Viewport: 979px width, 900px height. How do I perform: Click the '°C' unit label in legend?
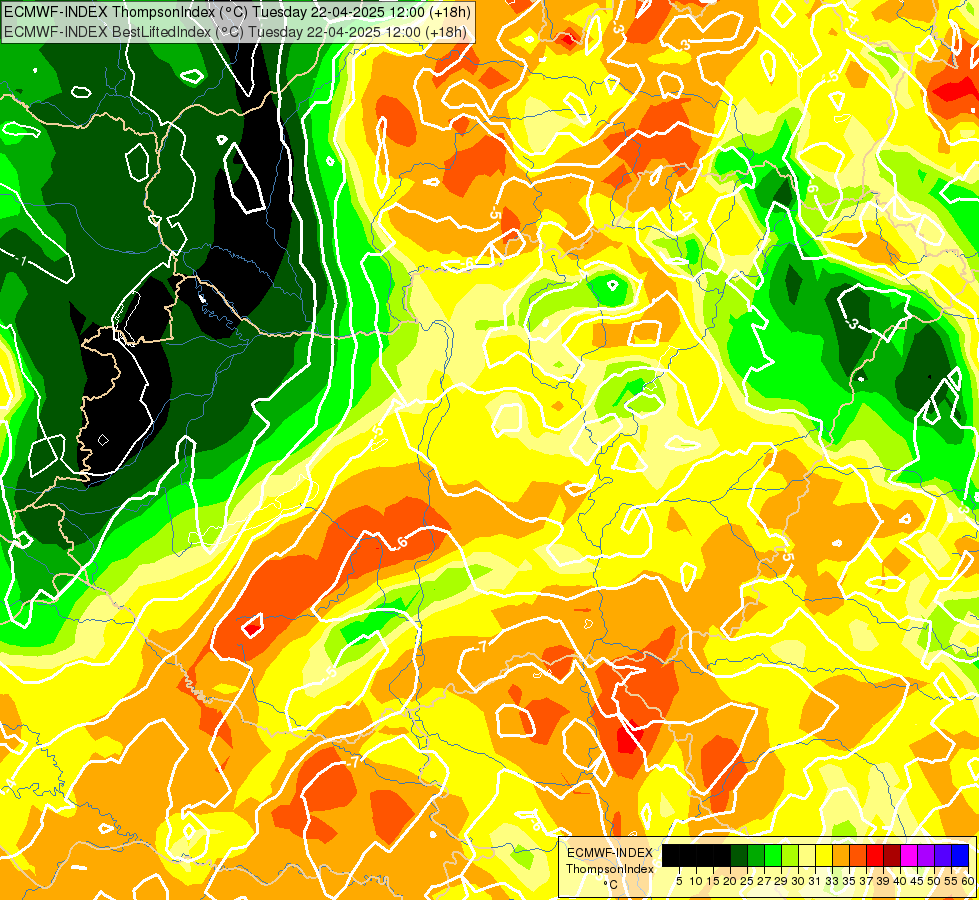(x=611, y=885)
